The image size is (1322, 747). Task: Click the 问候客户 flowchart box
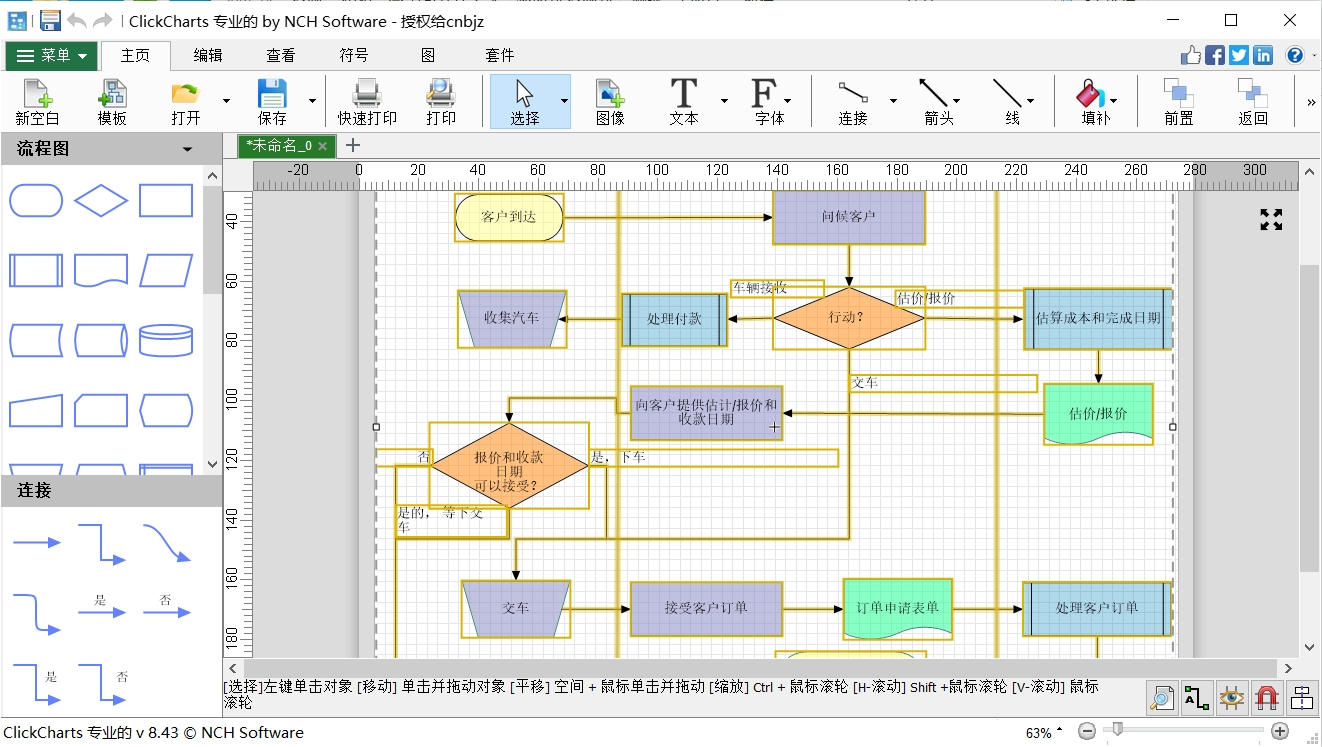pyautogui.click(x=849, y=217)
